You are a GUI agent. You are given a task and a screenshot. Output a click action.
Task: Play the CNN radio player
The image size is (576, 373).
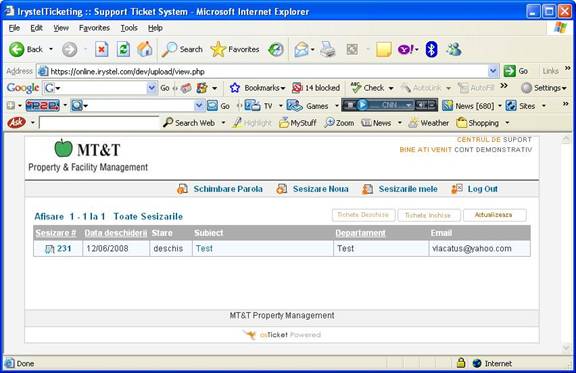pos(363,105)
